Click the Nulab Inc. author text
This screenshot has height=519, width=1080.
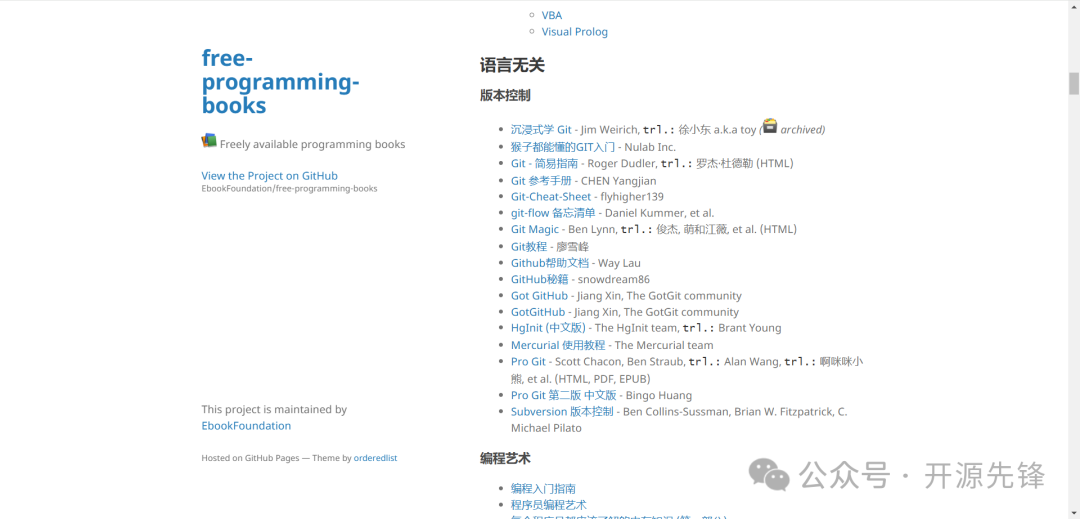click(650, 147)
